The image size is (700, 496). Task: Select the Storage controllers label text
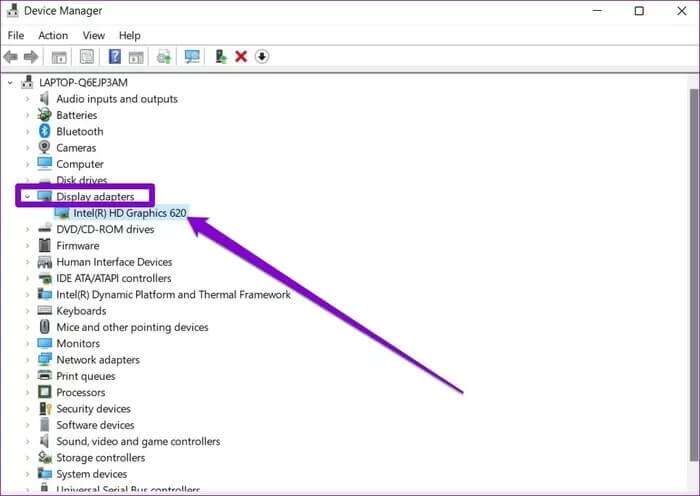[100, 458]
